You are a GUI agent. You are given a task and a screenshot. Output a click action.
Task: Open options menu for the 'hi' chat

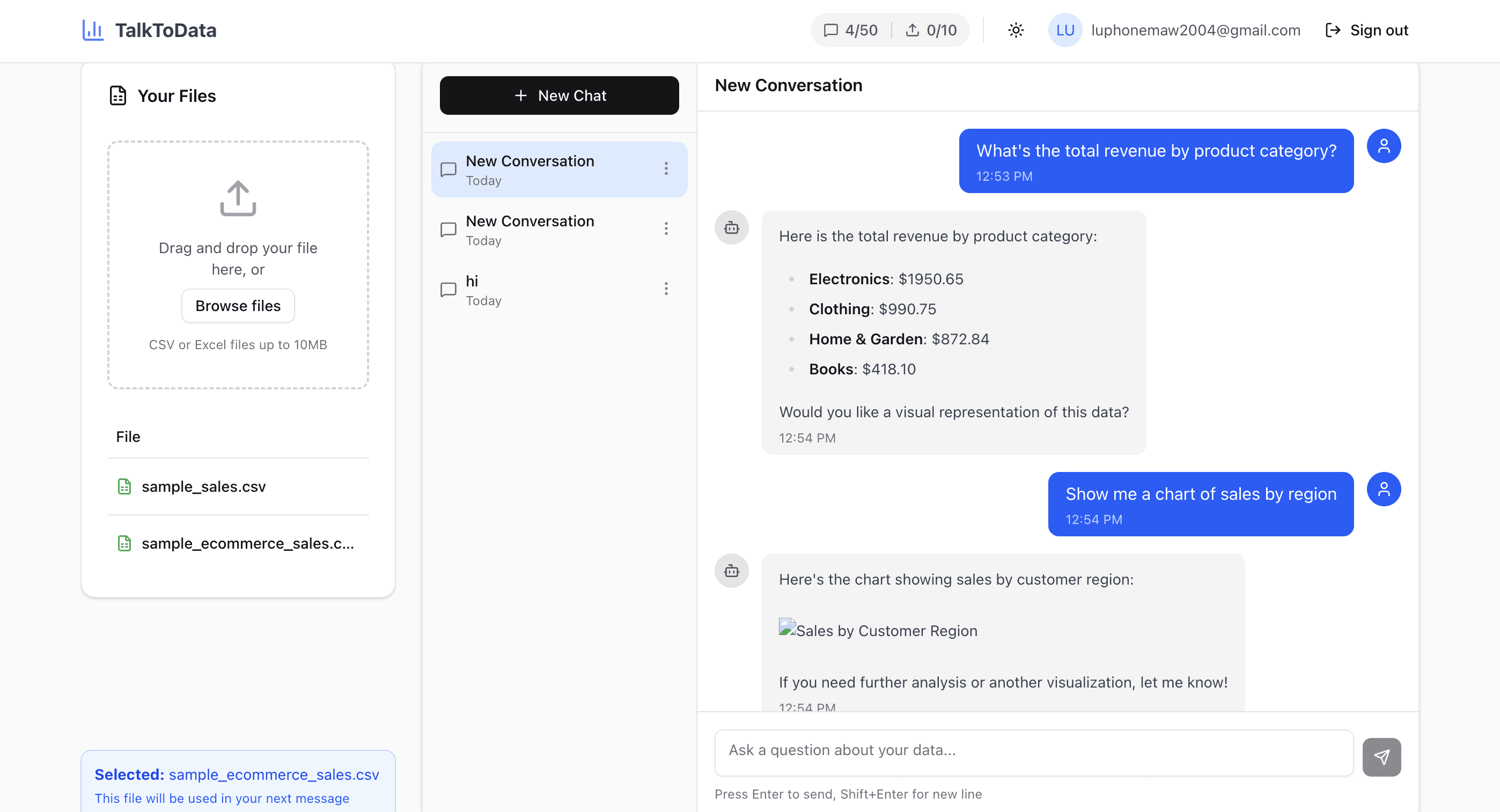tap(666, 289)
